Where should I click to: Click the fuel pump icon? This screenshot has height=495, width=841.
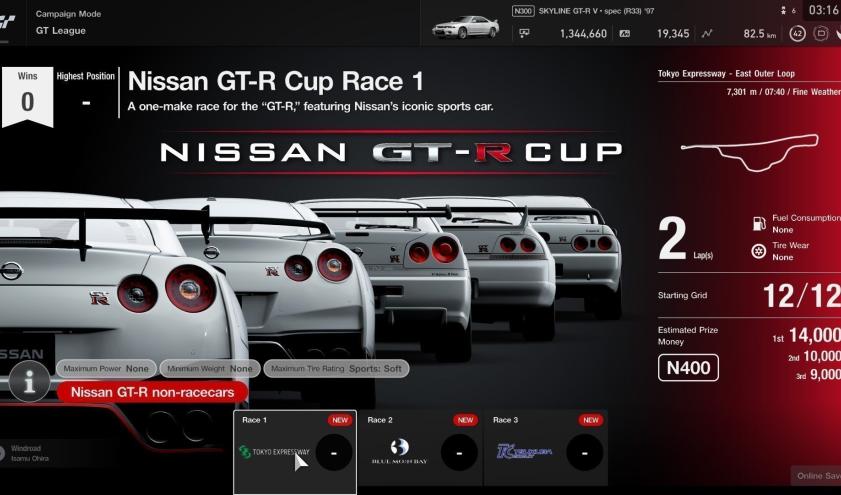tap(757, 224)
